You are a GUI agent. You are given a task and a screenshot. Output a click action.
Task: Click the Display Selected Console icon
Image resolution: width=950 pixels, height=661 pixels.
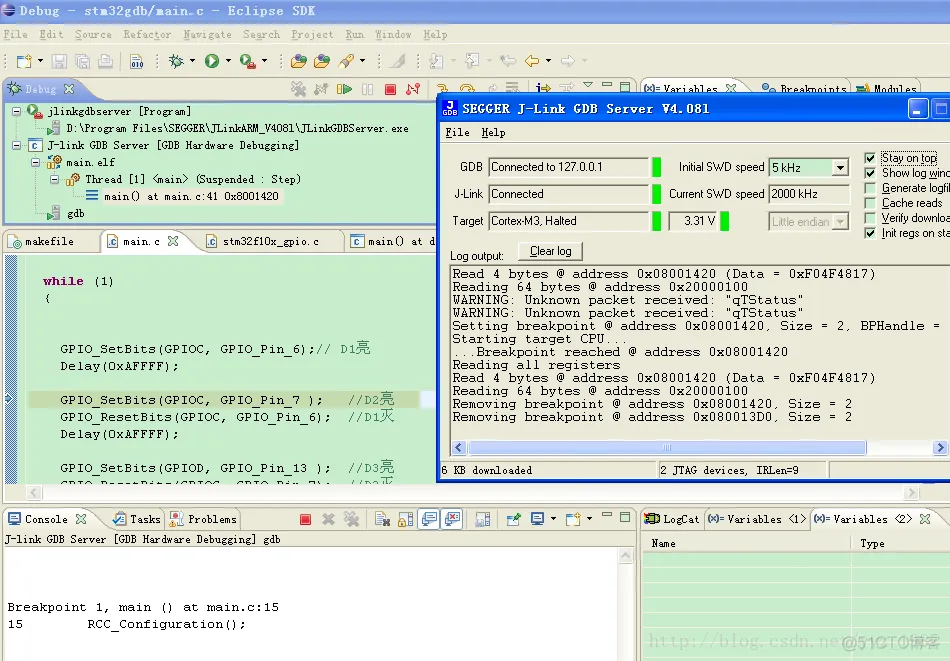click(x=537, y=519)
